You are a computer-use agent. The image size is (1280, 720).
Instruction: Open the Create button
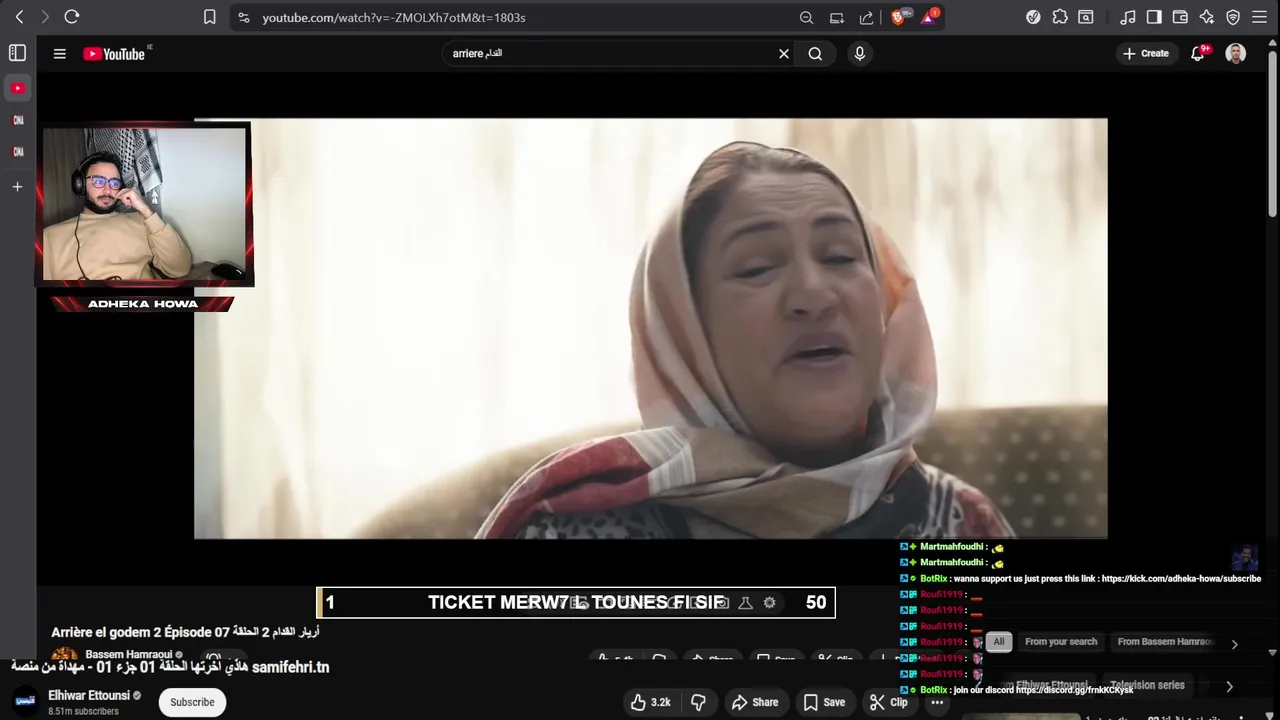coord(1146,54)
